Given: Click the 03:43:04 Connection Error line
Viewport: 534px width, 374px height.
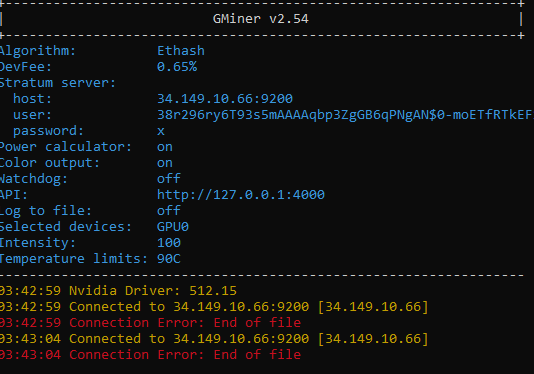Looking at the screenshot, I should pyautogui.click(x=150, y=355).
